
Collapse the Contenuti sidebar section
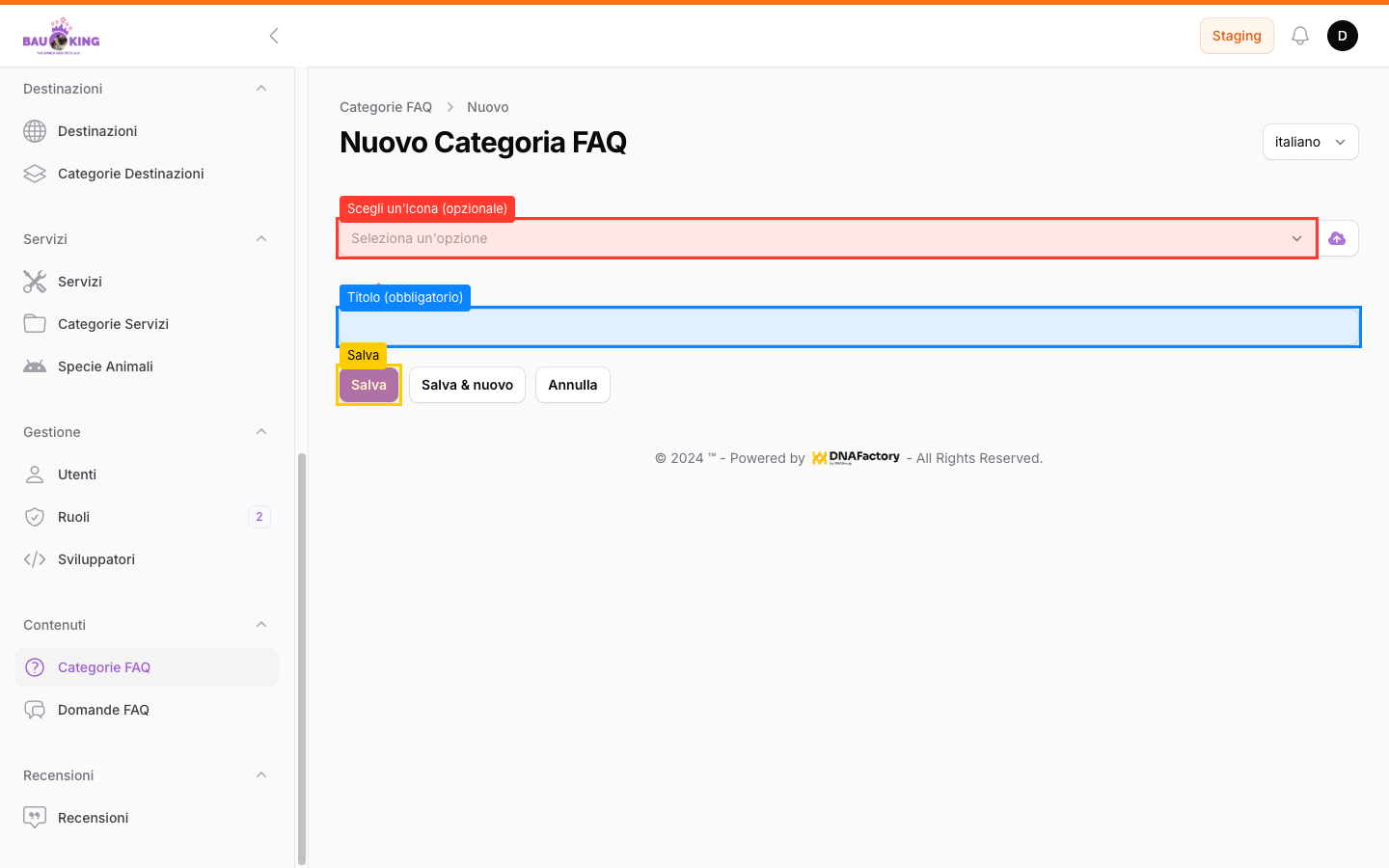coord(261,625)
